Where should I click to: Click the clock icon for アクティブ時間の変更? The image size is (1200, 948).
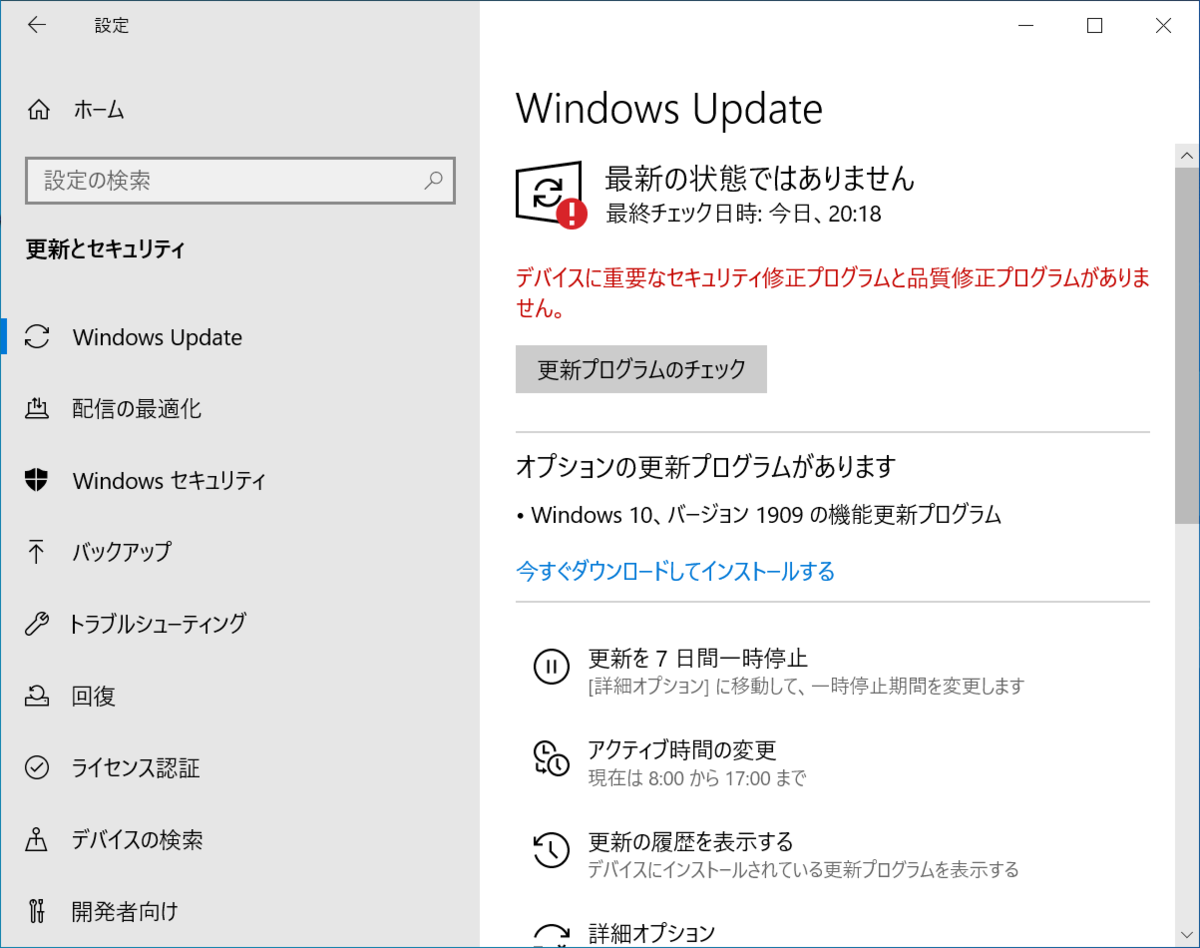[x=551, y=759]
